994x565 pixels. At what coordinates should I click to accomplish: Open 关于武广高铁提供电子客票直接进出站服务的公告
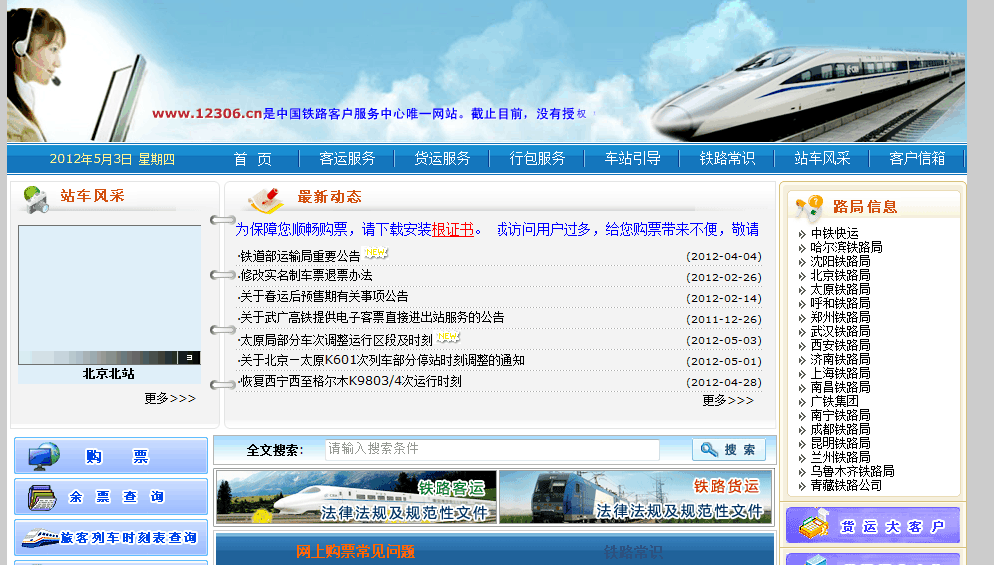371,317
